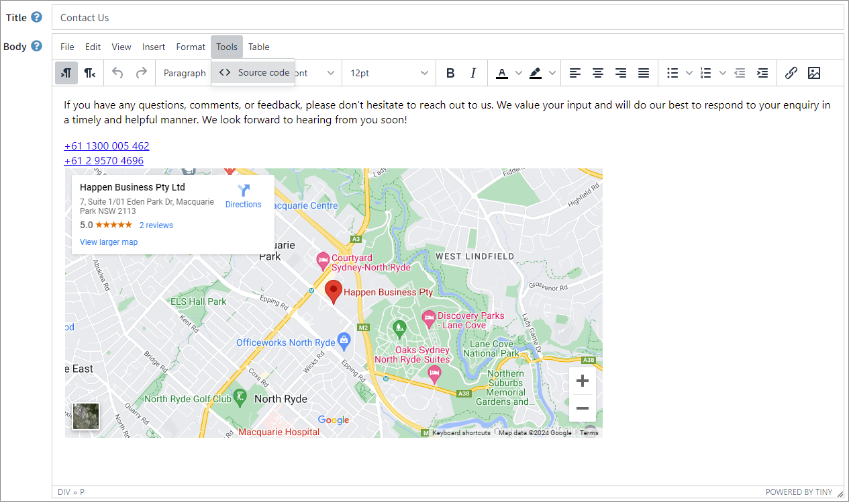Center align the text
The image size is (849, 502).
[598, 73]
